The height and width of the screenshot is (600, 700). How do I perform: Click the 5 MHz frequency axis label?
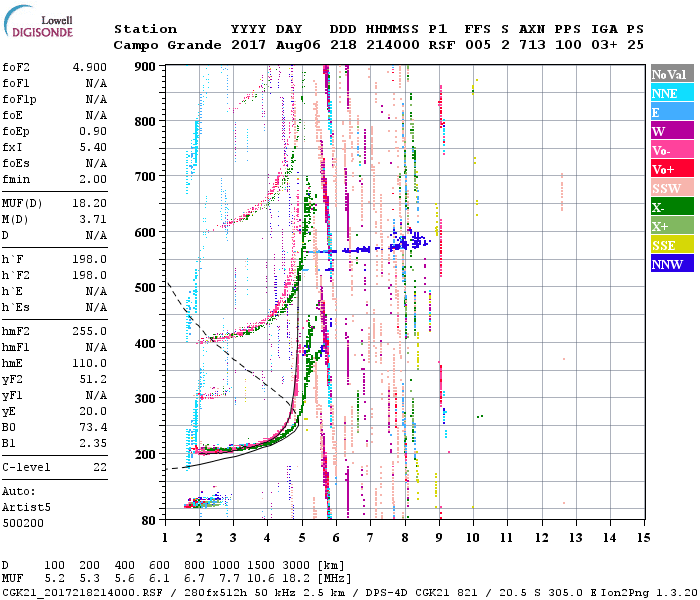pos(302,537)
